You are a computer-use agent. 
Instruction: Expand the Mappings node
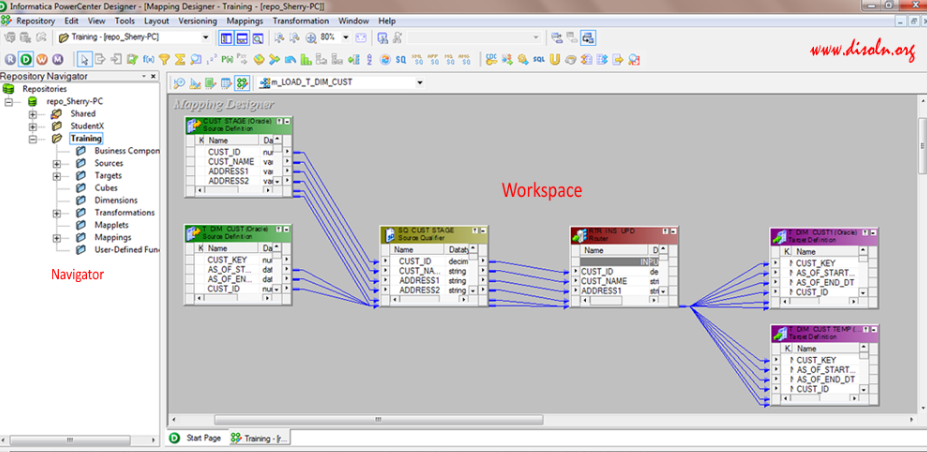point(57,238)
